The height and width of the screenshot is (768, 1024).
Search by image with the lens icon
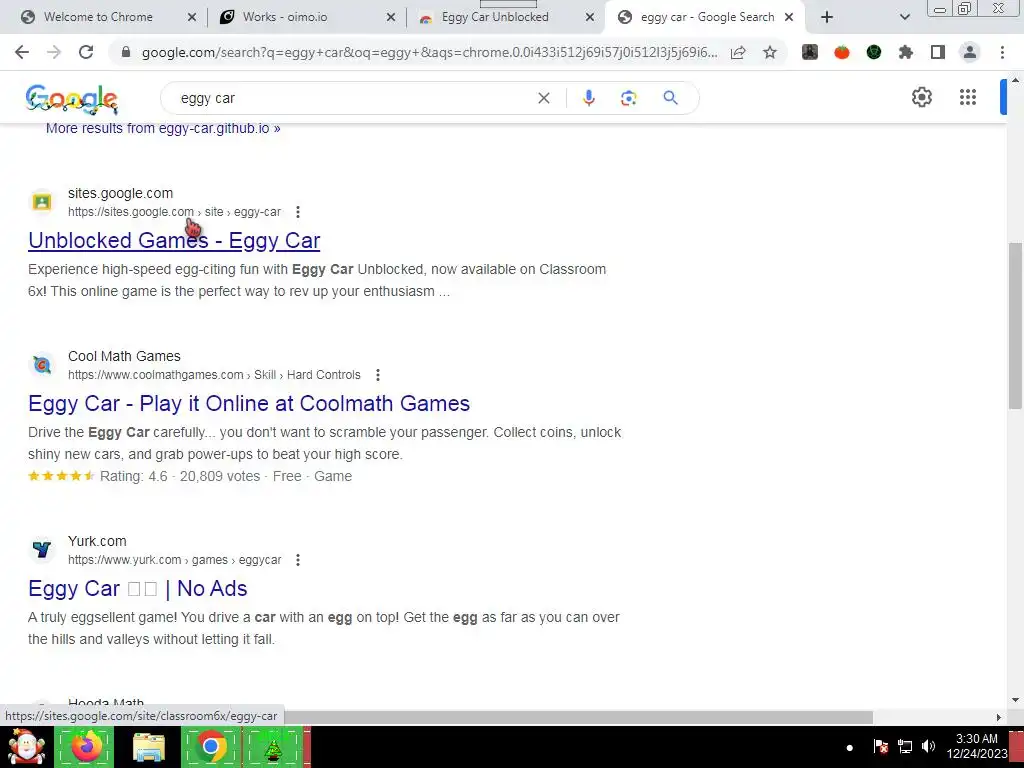[628, 98]
